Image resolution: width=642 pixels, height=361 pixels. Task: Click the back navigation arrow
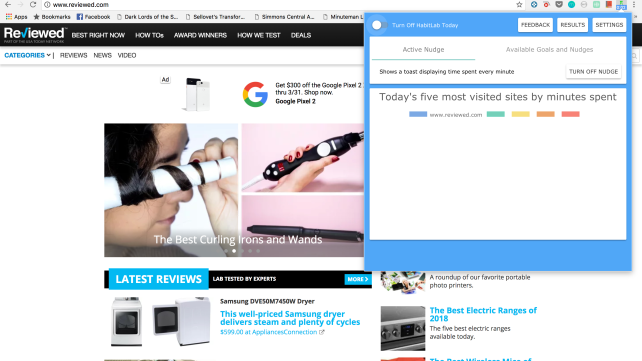click(8, 5)
